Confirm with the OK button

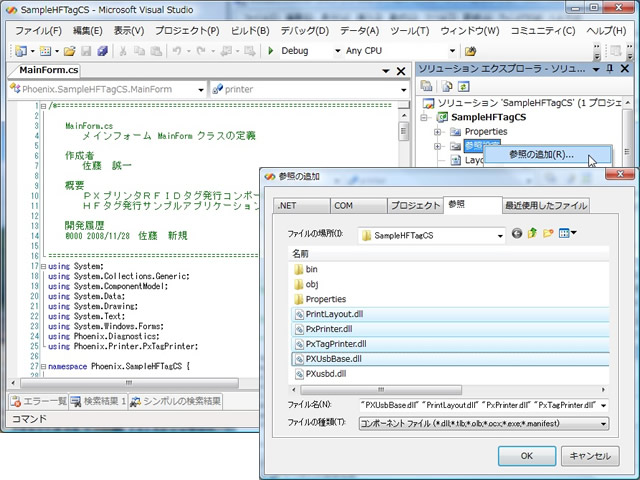[x=527, y=456]
